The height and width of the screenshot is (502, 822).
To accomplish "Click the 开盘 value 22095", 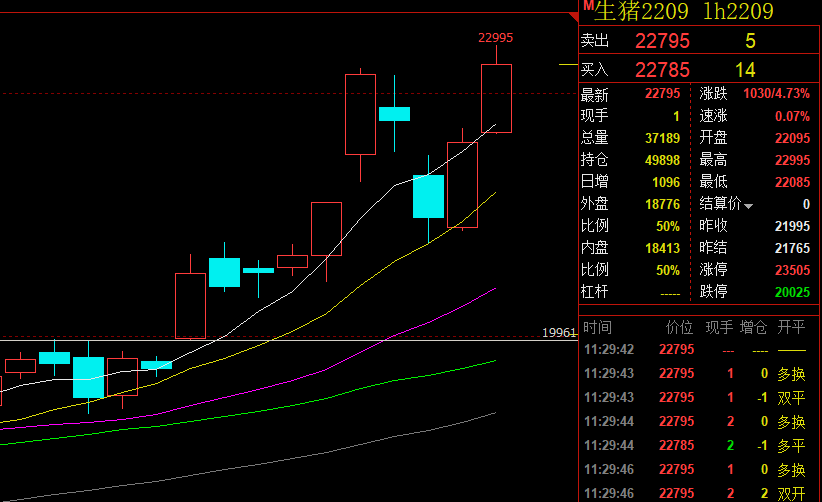I will click(x=792, y=138).
